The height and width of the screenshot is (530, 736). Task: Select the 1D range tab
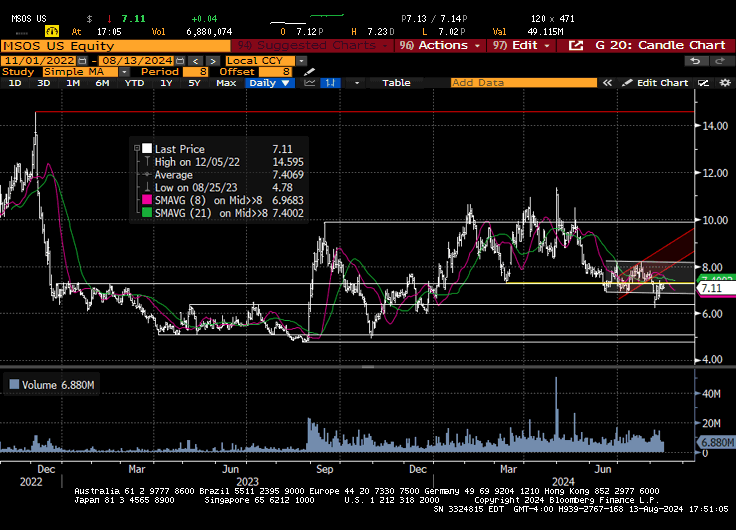(15, 83)
